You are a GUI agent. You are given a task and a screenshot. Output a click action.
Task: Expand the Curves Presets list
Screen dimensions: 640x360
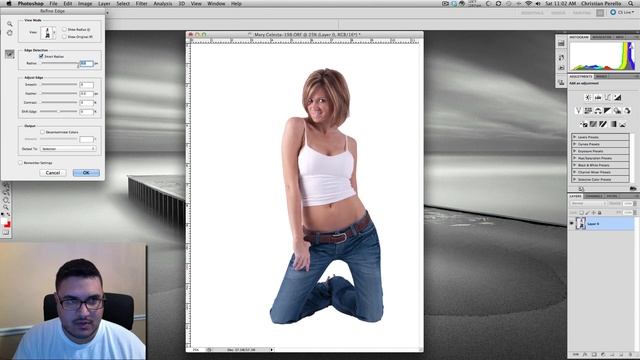click(x=575, y=144)
